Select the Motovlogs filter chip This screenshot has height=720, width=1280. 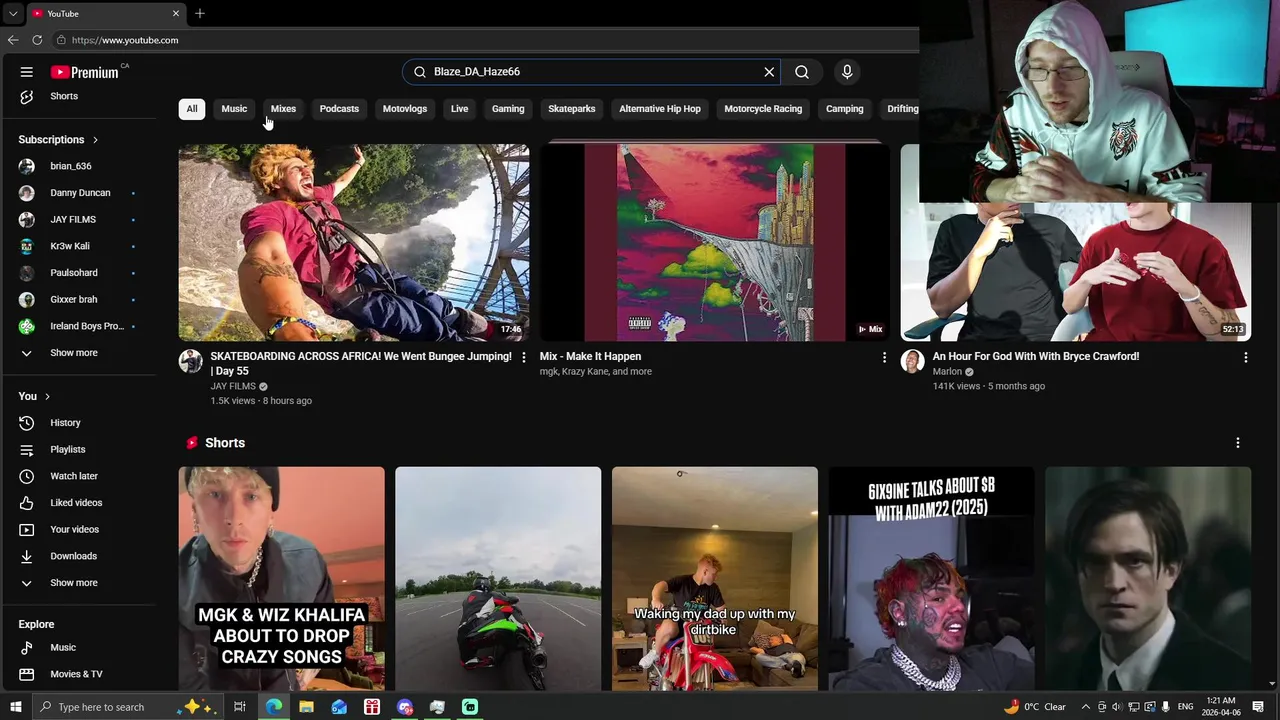click(405, 109)
